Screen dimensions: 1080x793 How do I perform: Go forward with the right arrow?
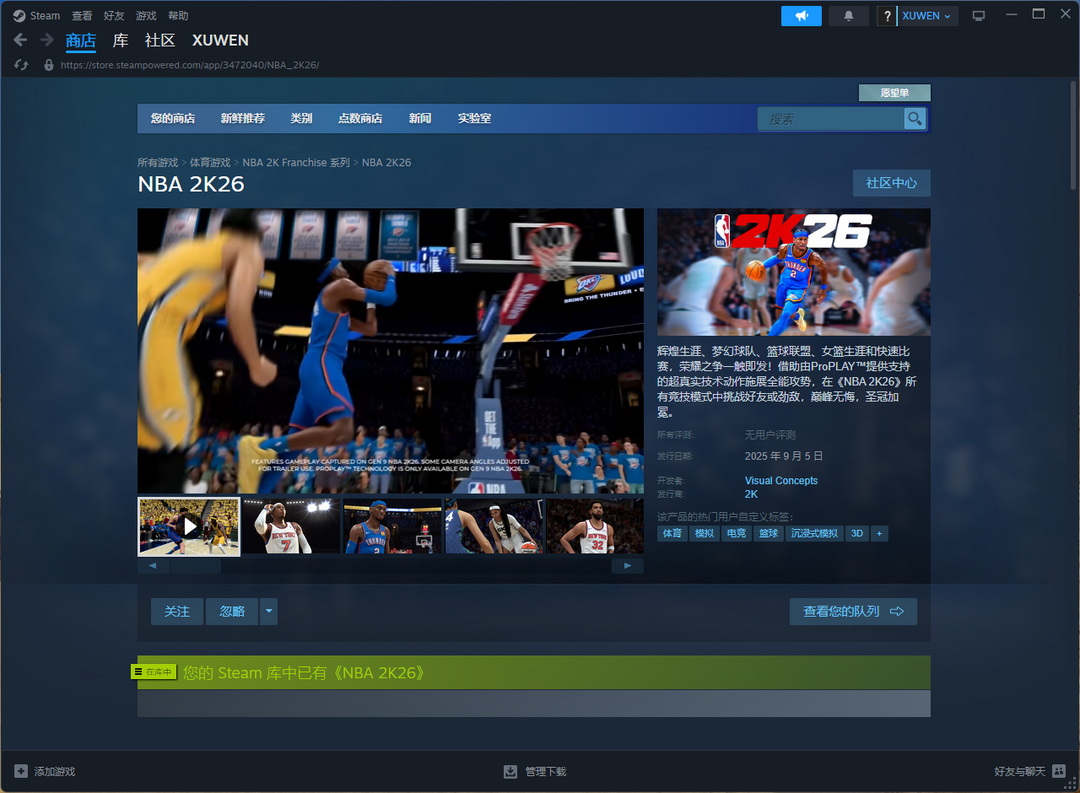coord(47,40)
